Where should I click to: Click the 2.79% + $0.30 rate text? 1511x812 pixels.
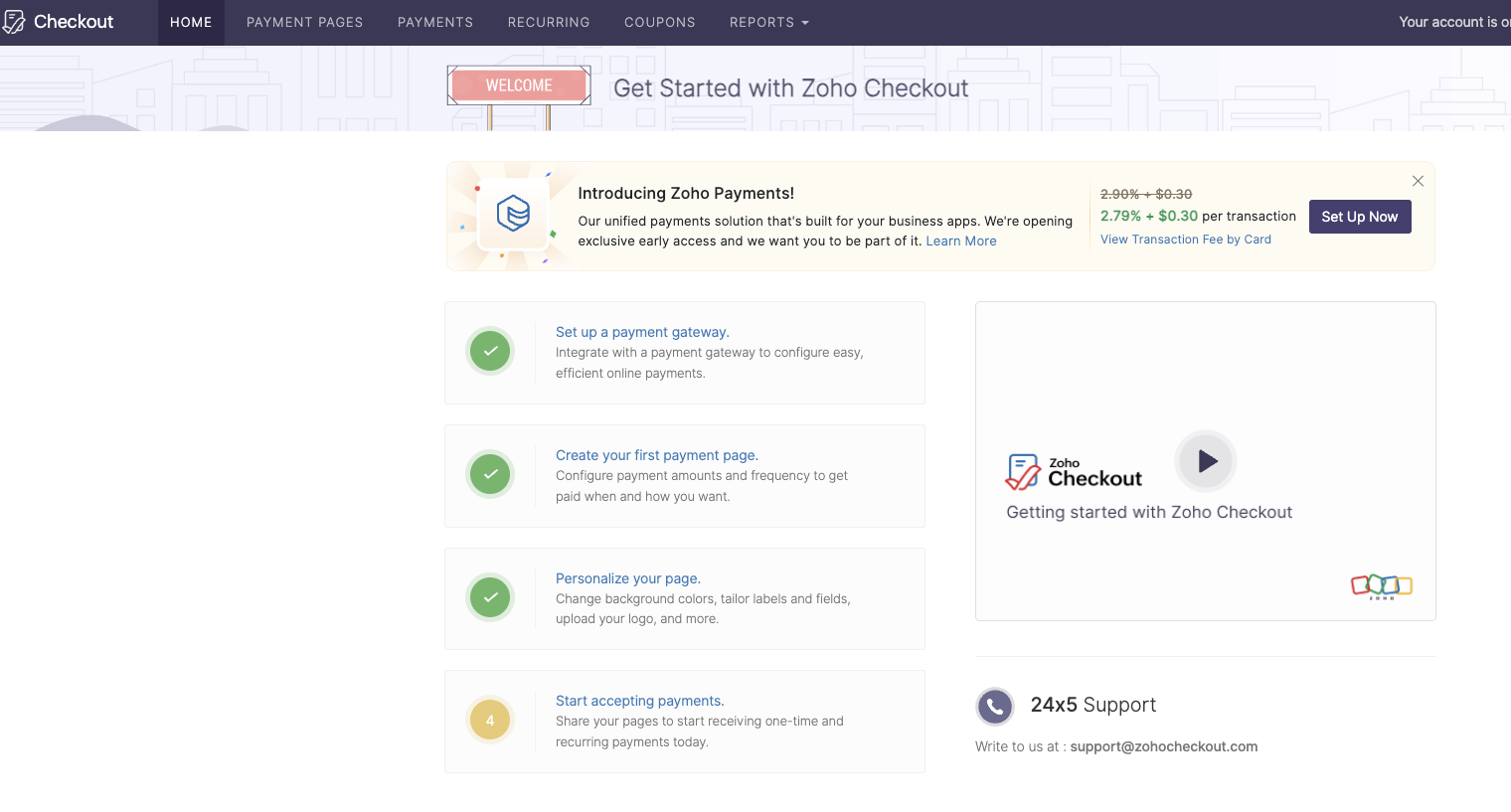tap(1149, 216)
